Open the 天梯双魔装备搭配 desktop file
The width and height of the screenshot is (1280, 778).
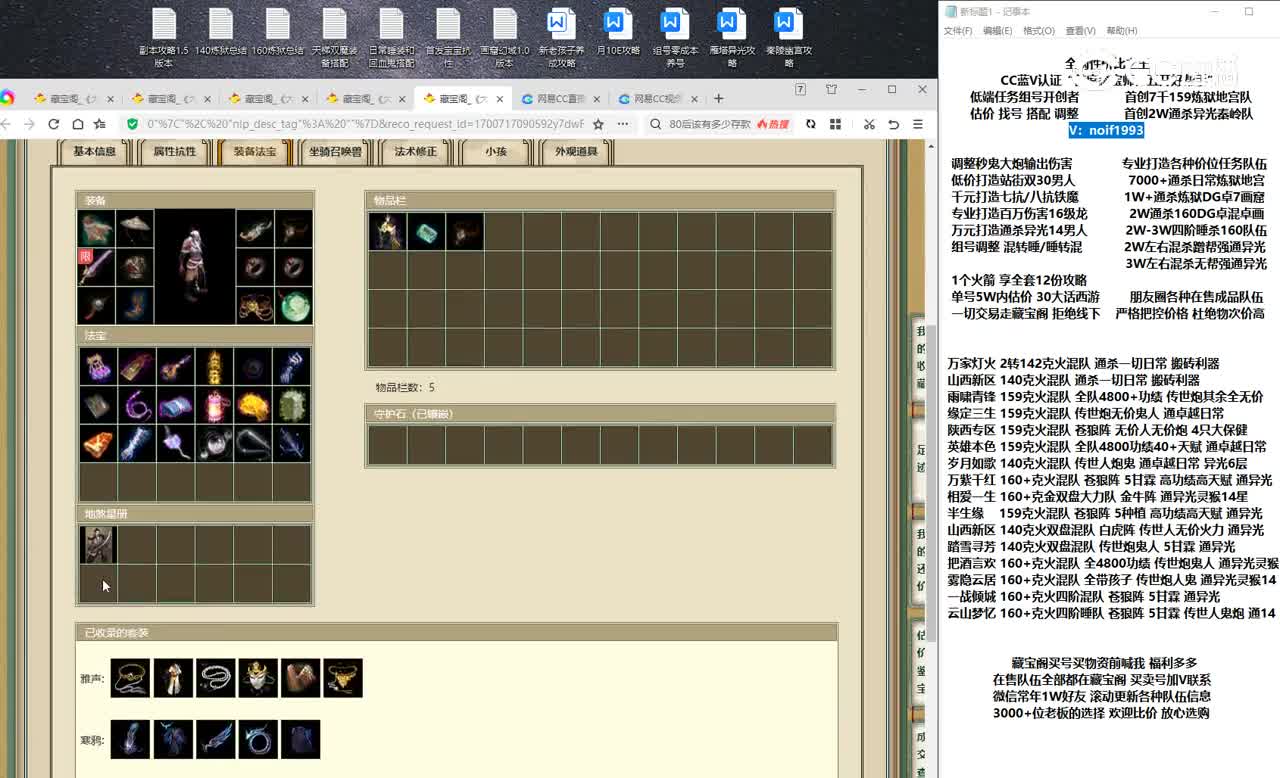(x=335, y=38)
